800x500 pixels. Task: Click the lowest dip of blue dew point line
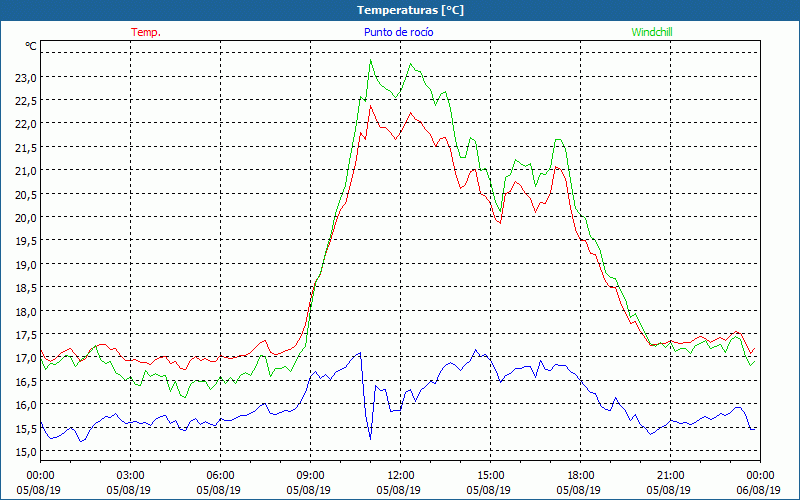[x=370, y=439]
